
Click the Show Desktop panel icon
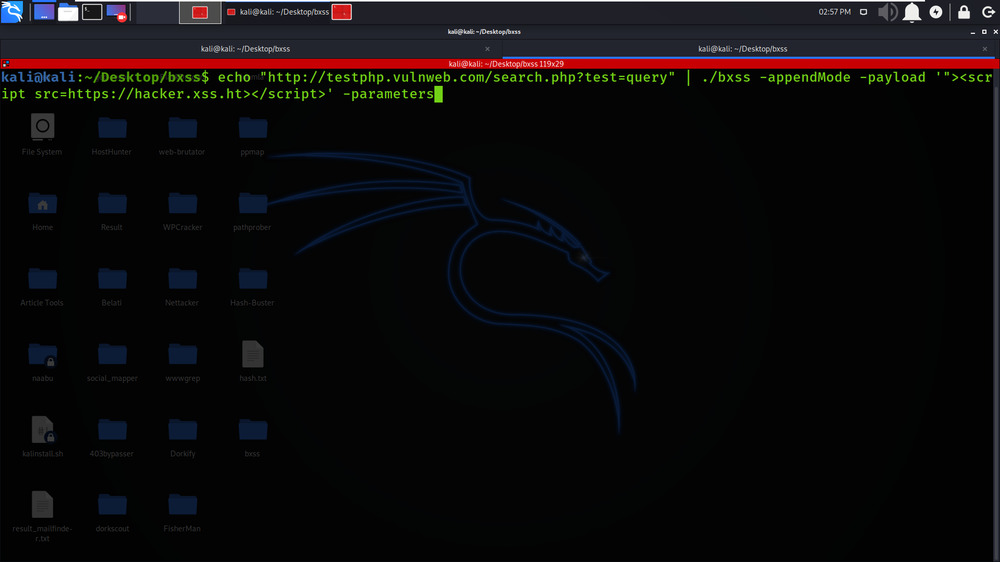(43, 12)
